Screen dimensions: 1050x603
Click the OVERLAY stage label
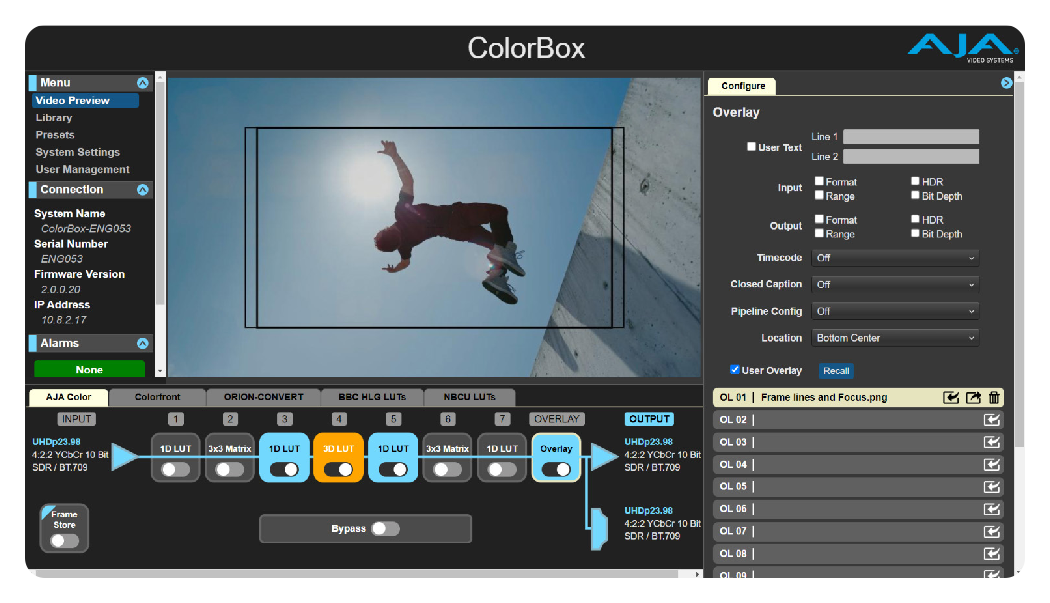click(x=556, y=419)
